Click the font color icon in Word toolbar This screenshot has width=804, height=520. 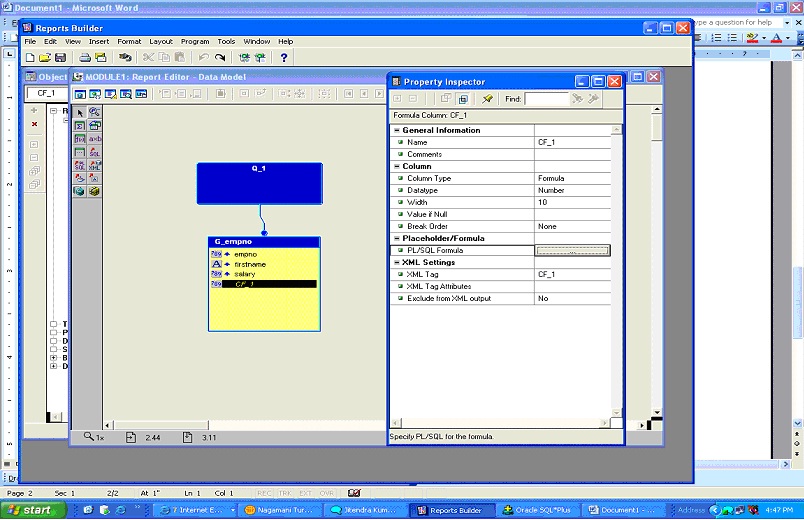click(776, 38)
